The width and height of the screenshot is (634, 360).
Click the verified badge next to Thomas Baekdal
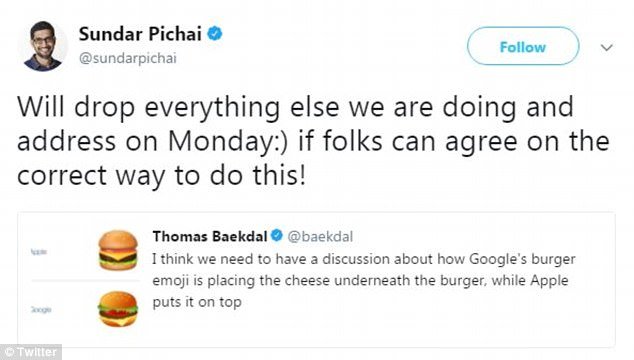(x=277, y=235)
